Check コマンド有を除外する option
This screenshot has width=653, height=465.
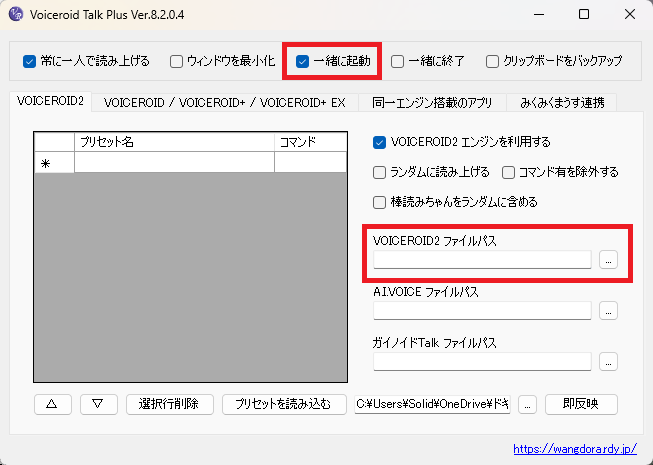[x=508, y=172]
